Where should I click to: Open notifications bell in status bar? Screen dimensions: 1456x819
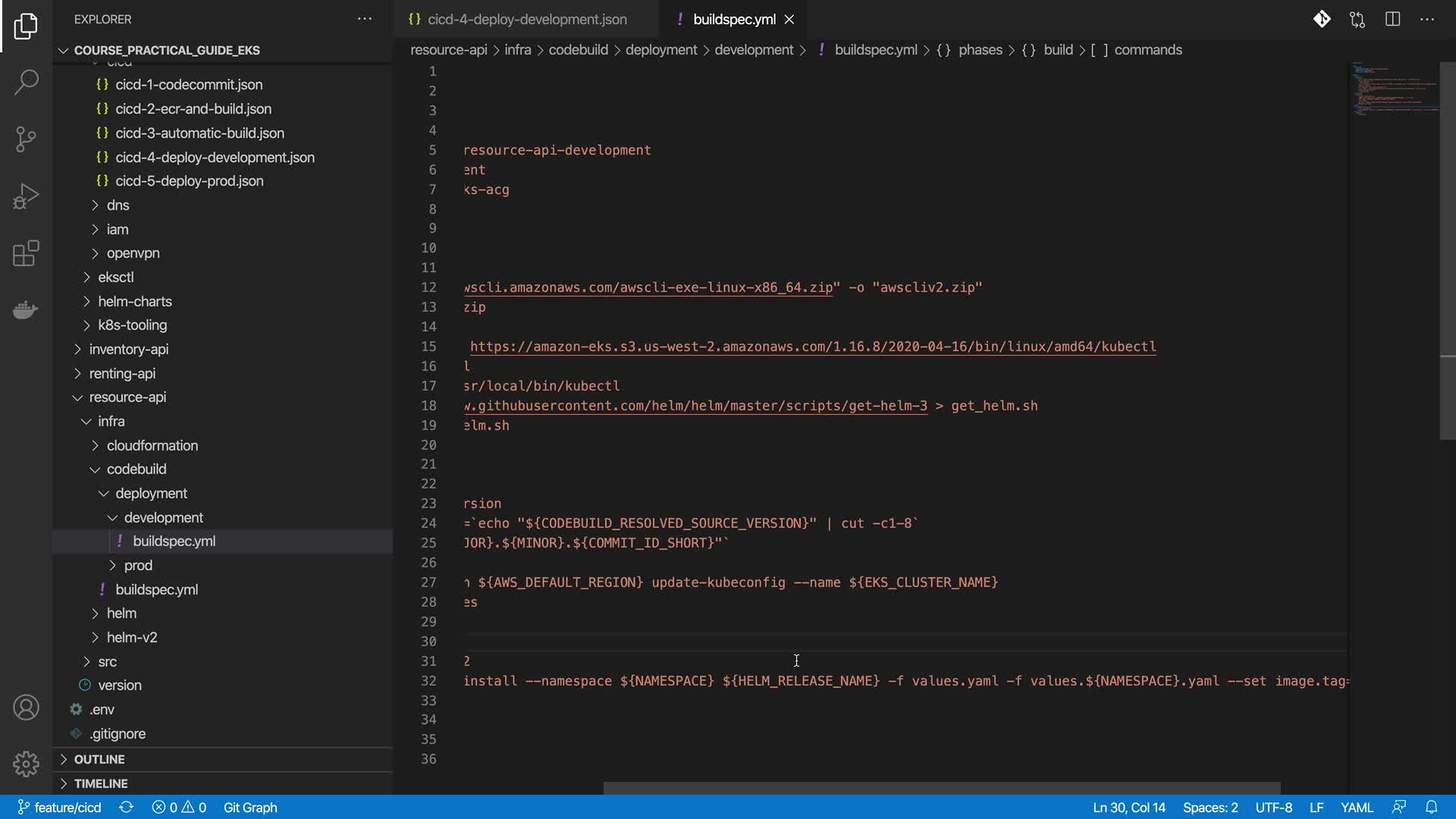click(x=1431, y=807)
